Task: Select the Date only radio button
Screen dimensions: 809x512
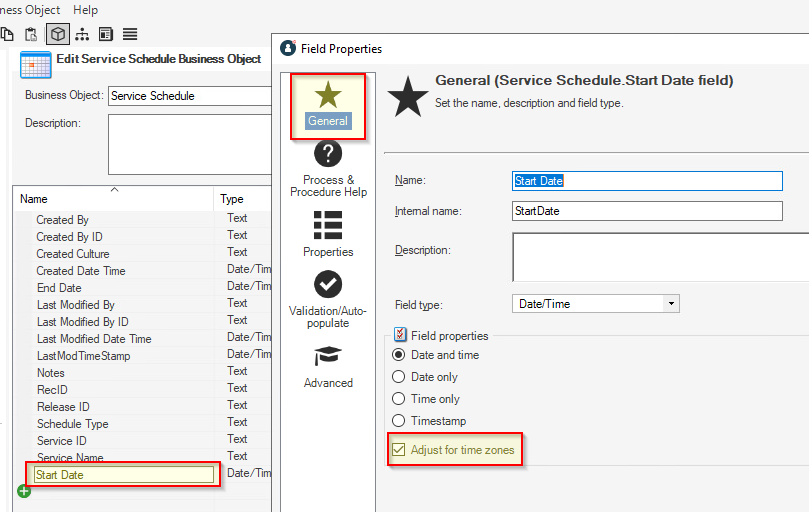Action: 399,377
